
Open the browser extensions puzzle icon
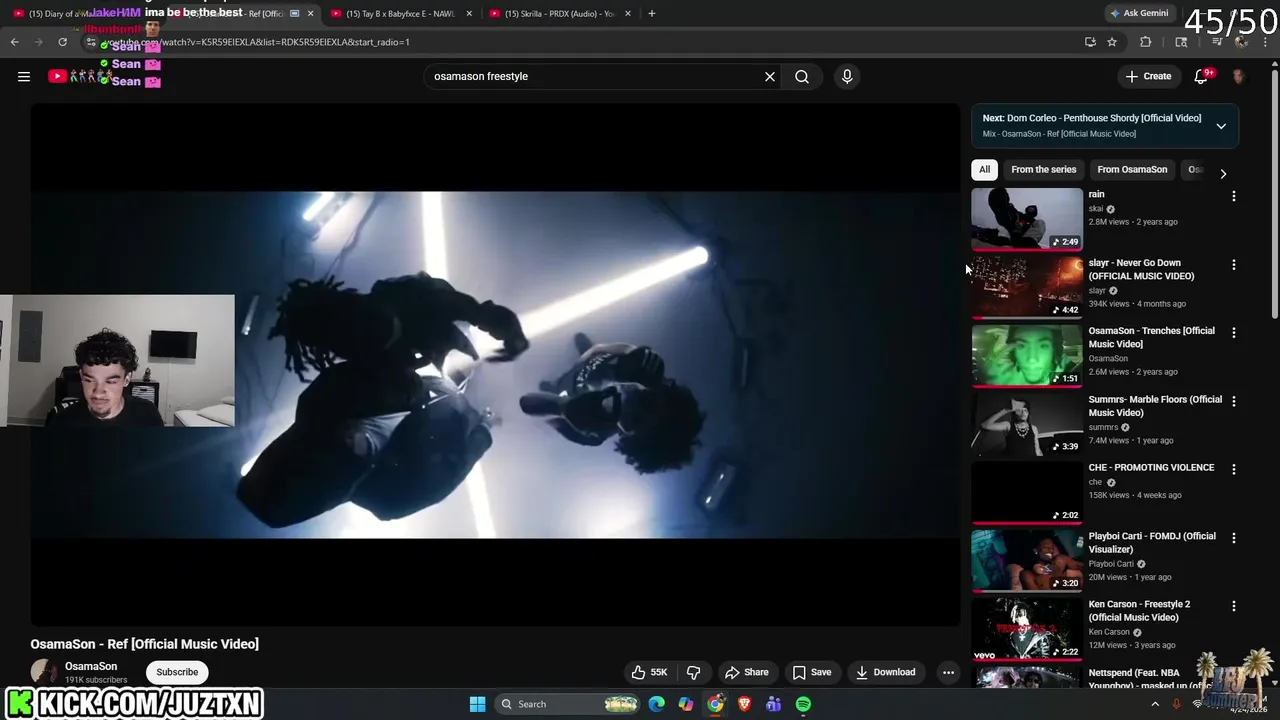[1146, 42]
